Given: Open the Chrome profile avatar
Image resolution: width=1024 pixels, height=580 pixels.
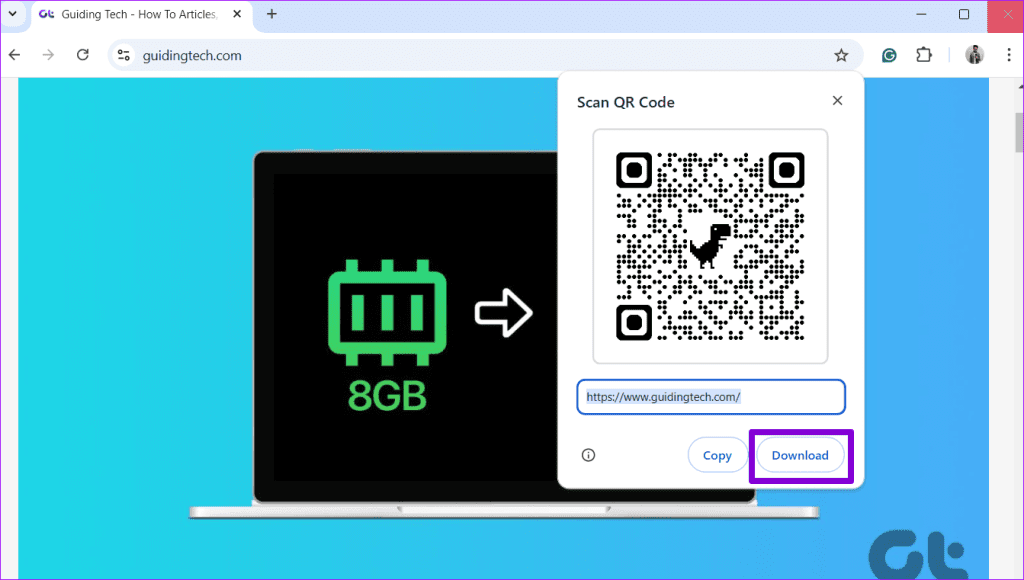Looking at the screenshot, I should pyautogui.click(x=974, y=56).
